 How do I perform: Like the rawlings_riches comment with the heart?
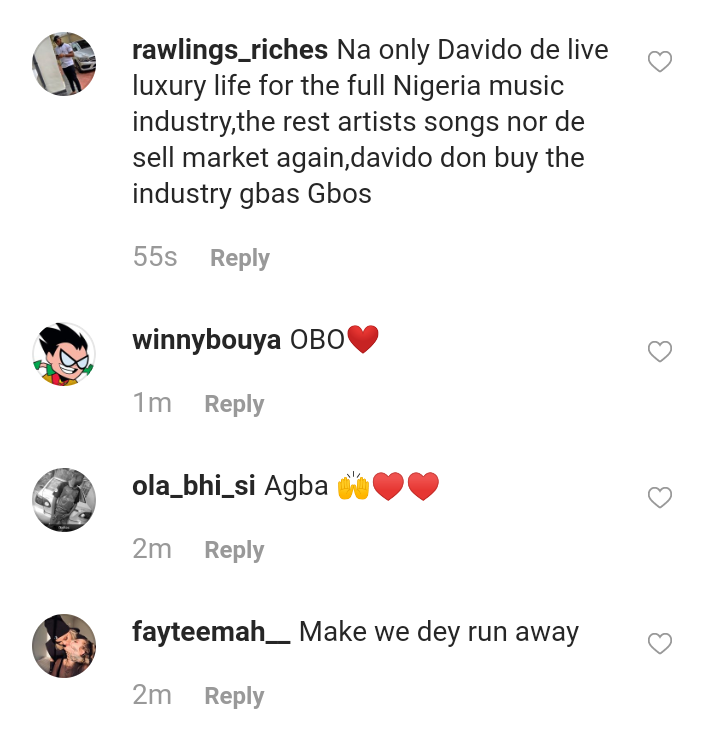click(x=660, y=62)
